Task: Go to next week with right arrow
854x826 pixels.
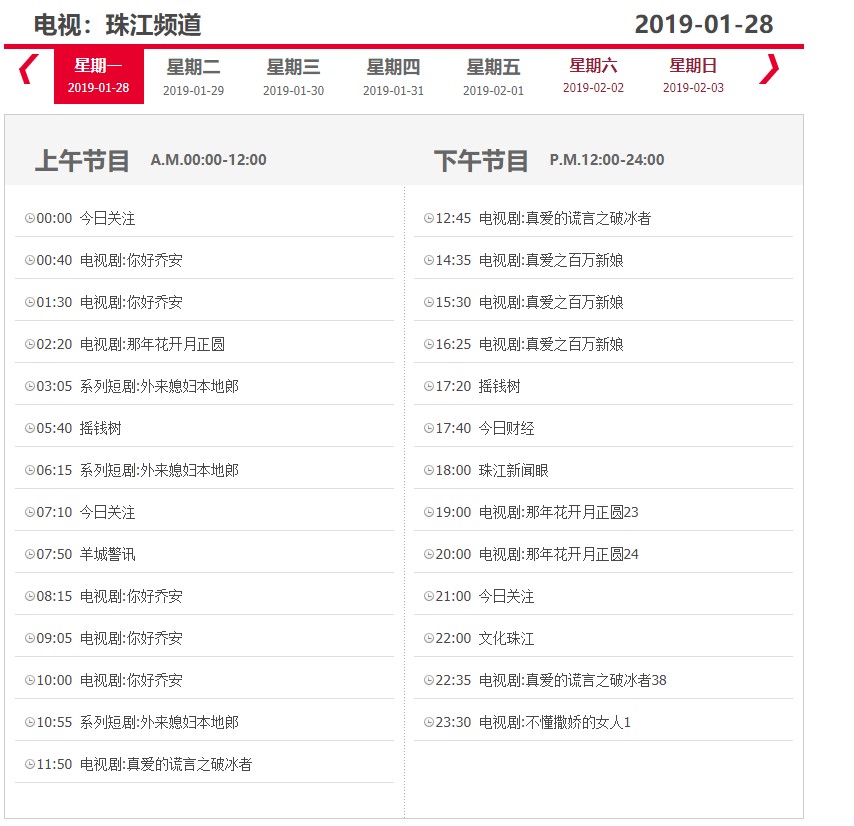Action: point(769,69)
